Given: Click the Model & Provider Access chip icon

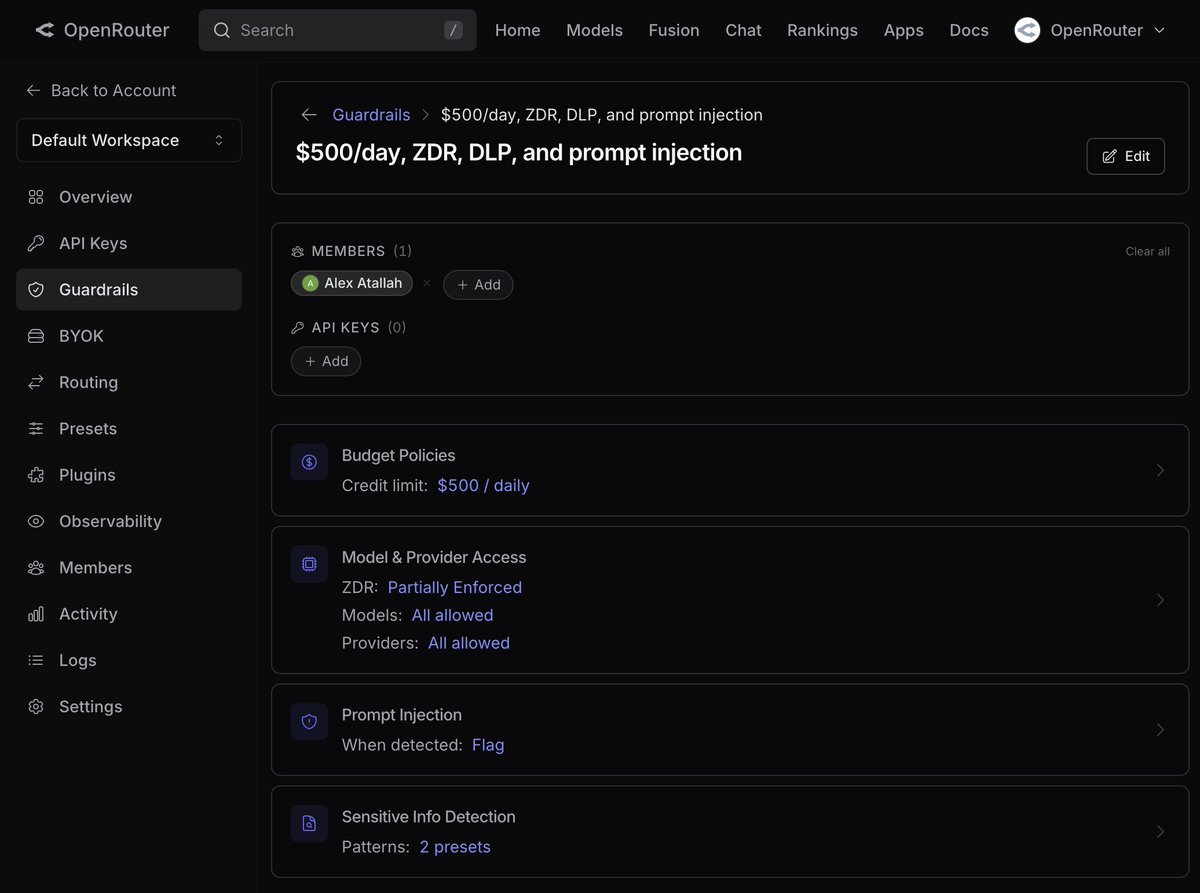Looking at the screenshot, I should tap(309, 564).
